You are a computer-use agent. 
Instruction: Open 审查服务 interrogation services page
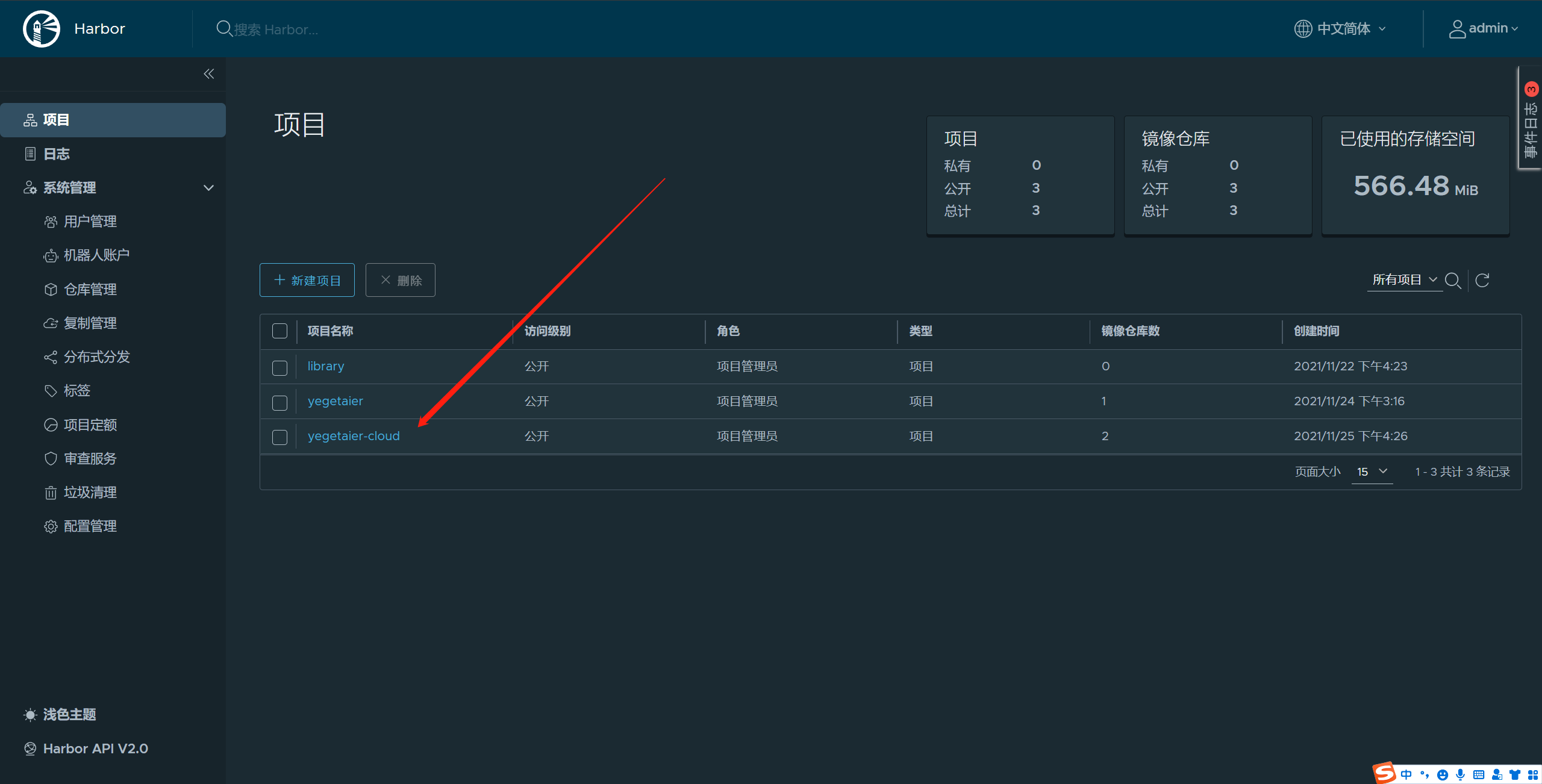tap(90, 459)
